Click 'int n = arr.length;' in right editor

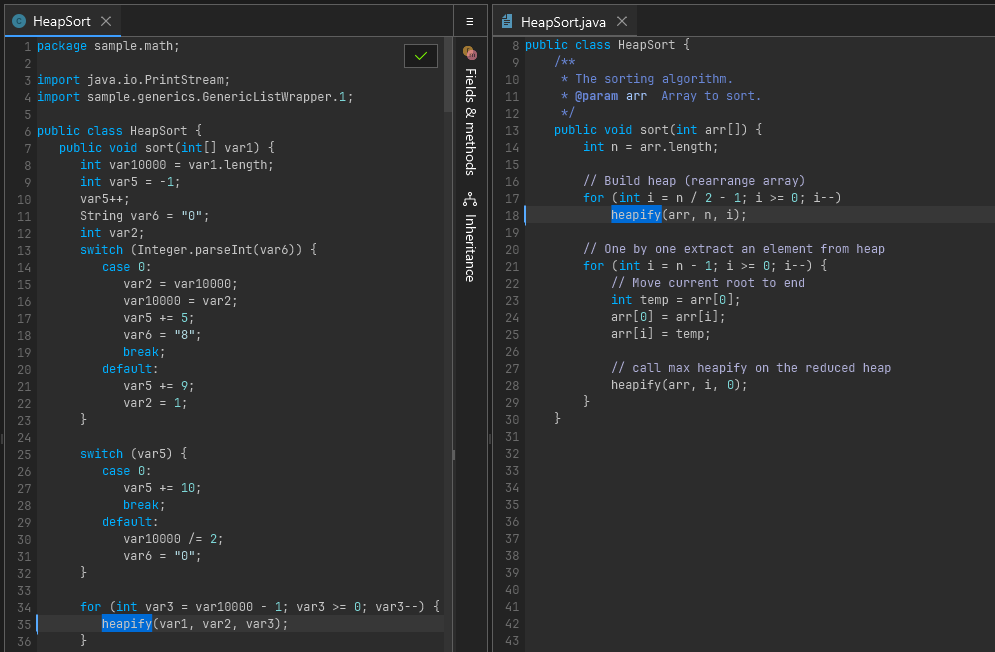[650, 147]
